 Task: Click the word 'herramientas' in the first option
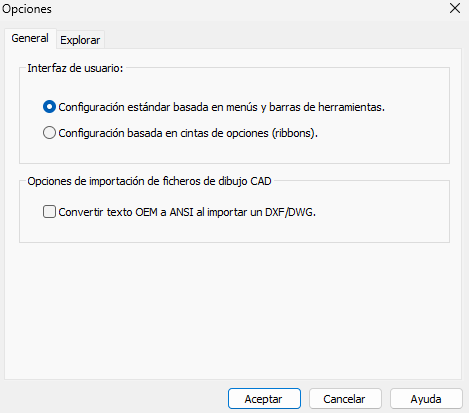point(351,107)
